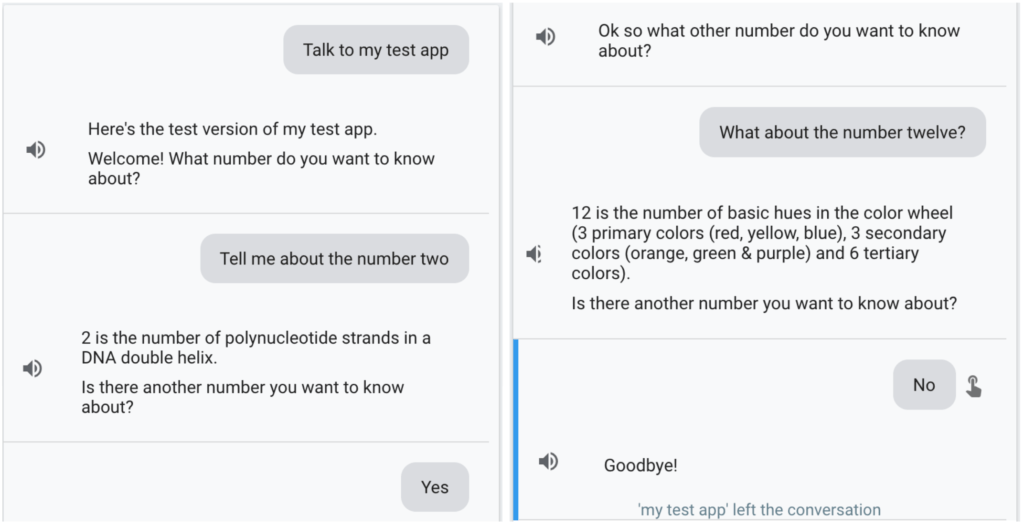Select 'Ok so what other number' response text
The height and width of the screenshot is (526, 1024).
pos(778,40)
